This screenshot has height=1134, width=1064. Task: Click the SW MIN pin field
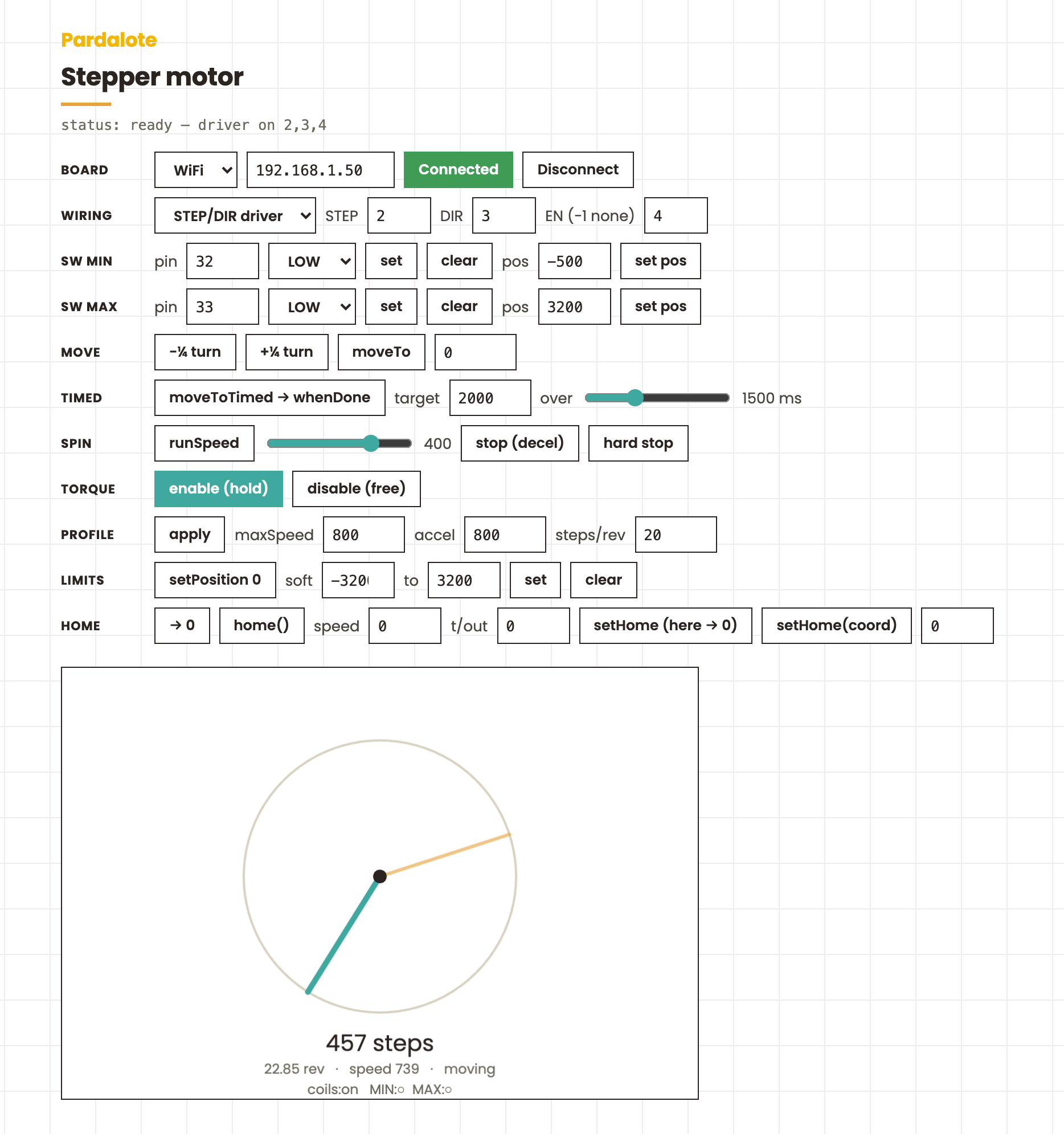coord(222,261)
